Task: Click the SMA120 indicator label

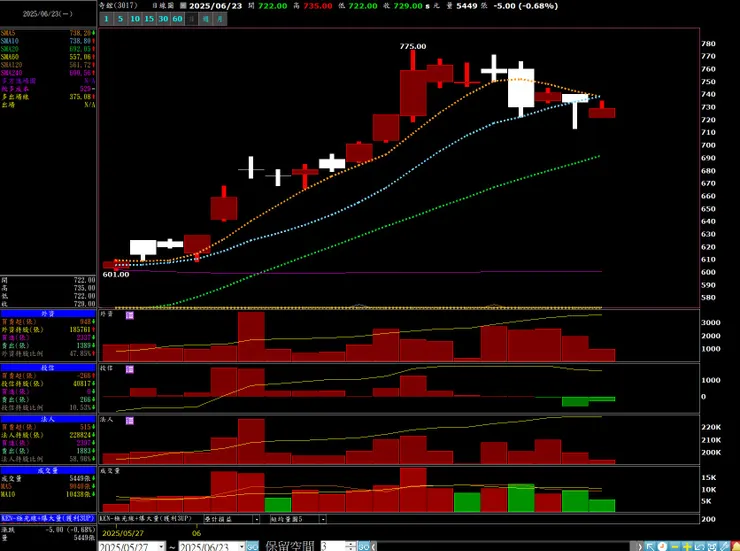Action: 11,65
